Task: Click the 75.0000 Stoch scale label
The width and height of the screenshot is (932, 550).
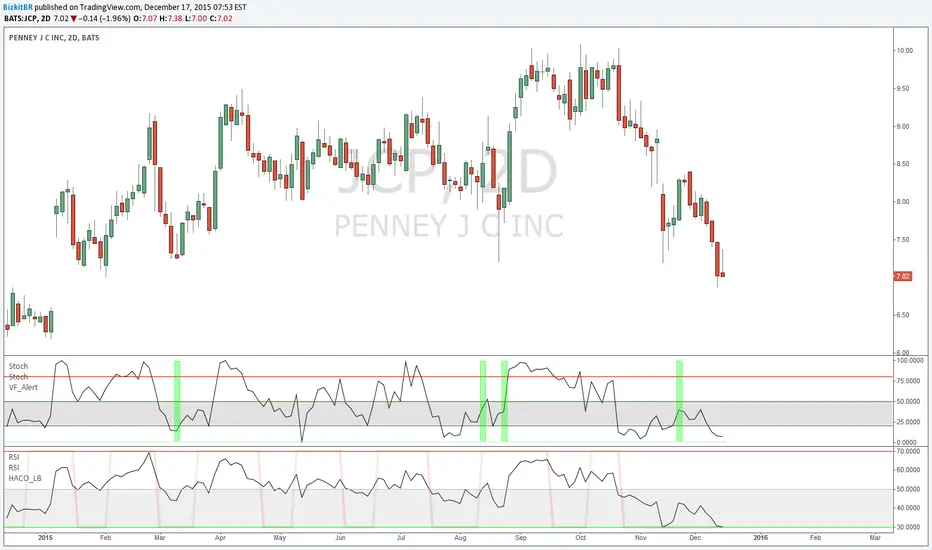Action: (910, 381)
